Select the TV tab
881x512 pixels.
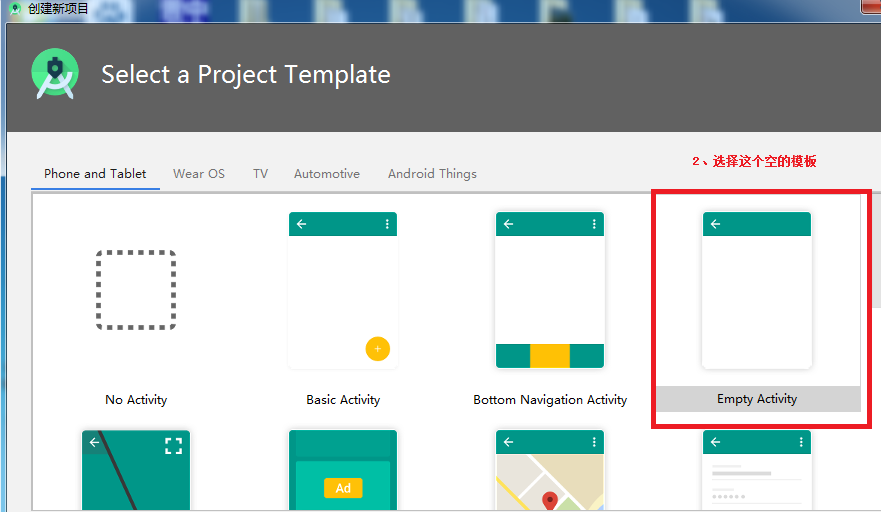pyautogui.click(x=260, y=174)
